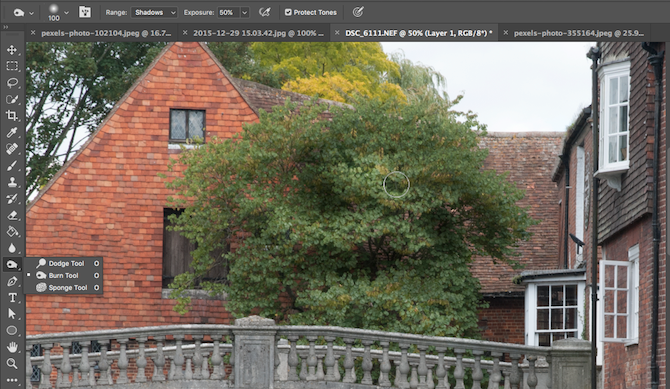This screenshot has width=670, height=389.
Task: Switch to pexels-photo-355164.jpeg tab
Action: 574,33
